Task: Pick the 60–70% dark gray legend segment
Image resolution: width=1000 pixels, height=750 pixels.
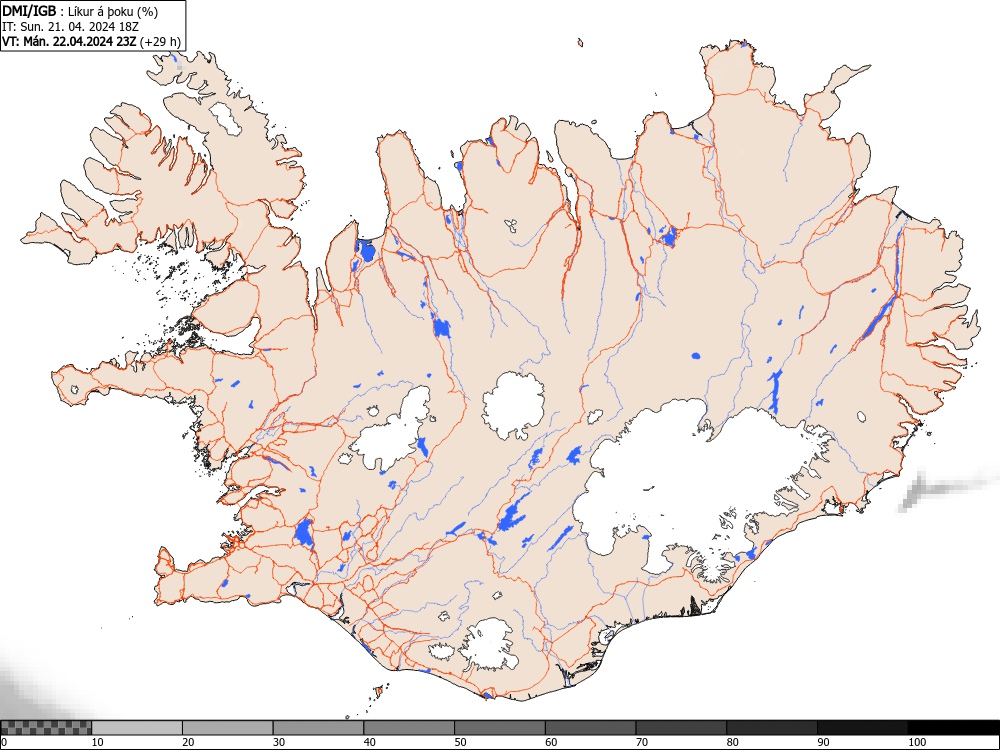Action: (x=591, y=728)
